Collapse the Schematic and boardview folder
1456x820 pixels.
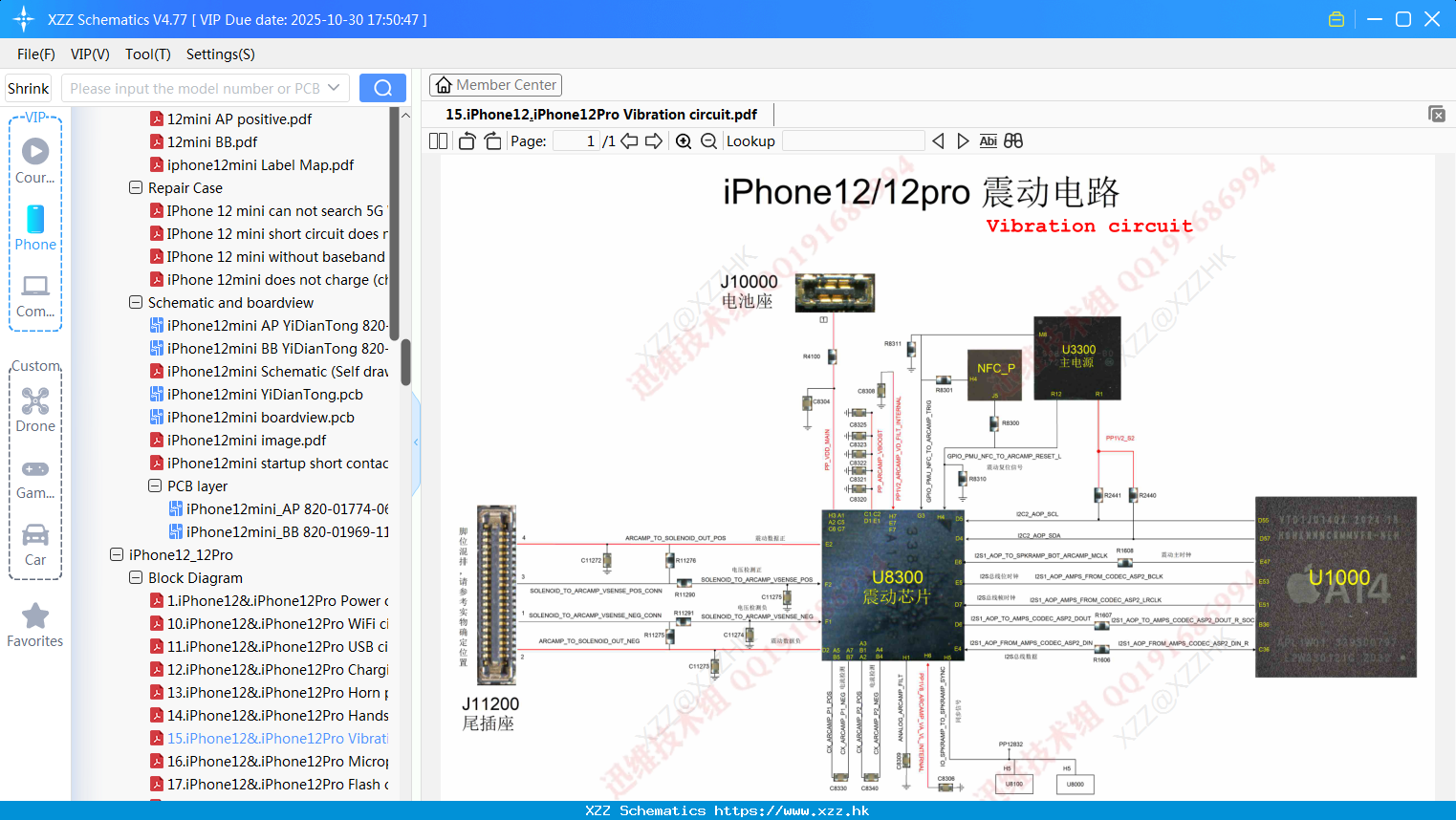[136, 302]
